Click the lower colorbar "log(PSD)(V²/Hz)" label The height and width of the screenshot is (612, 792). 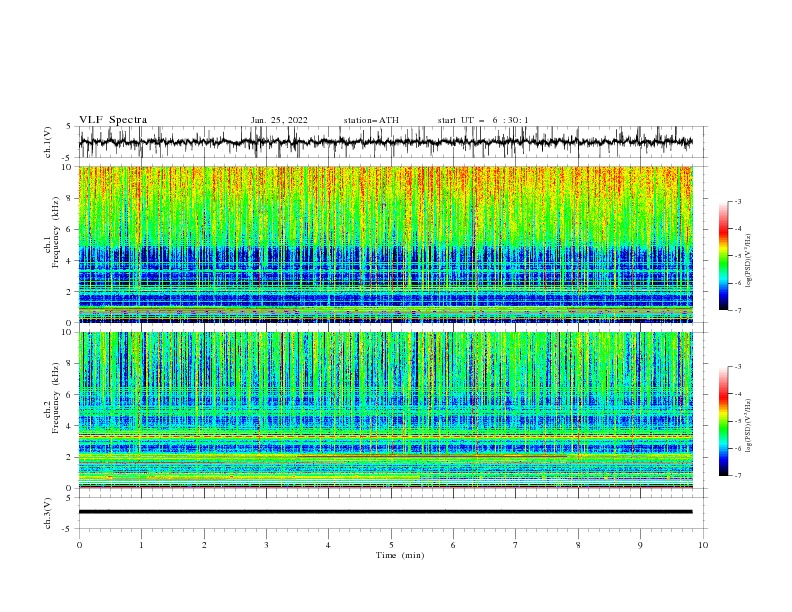tap(749, 425)
